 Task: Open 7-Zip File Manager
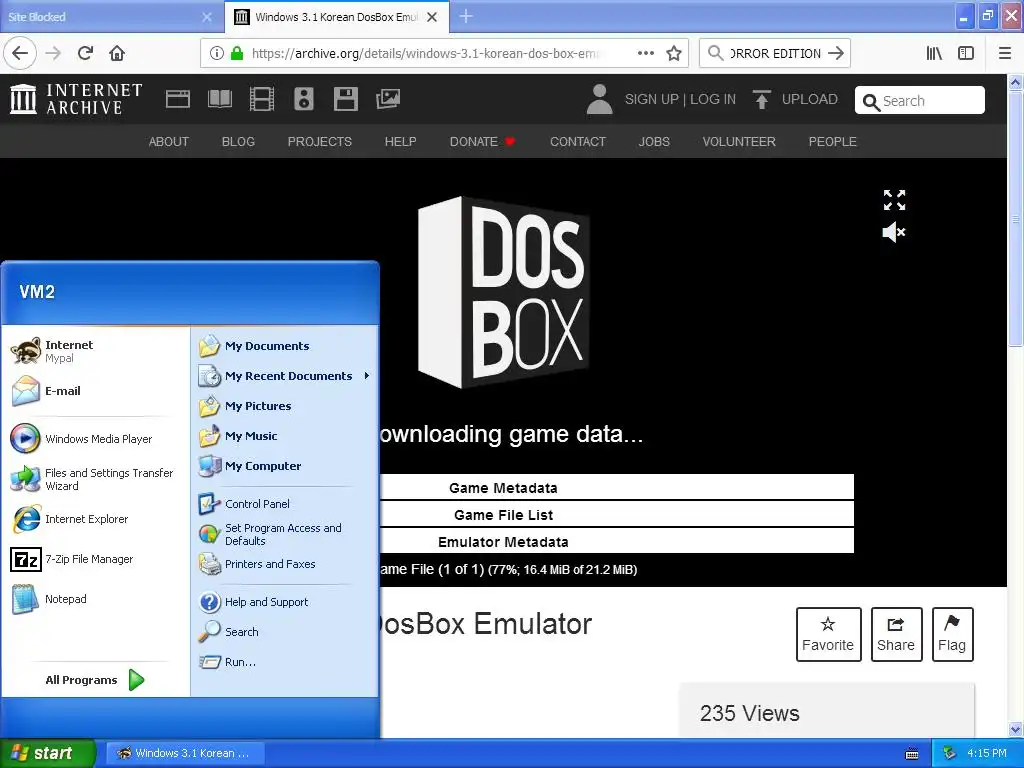point(95,559)
